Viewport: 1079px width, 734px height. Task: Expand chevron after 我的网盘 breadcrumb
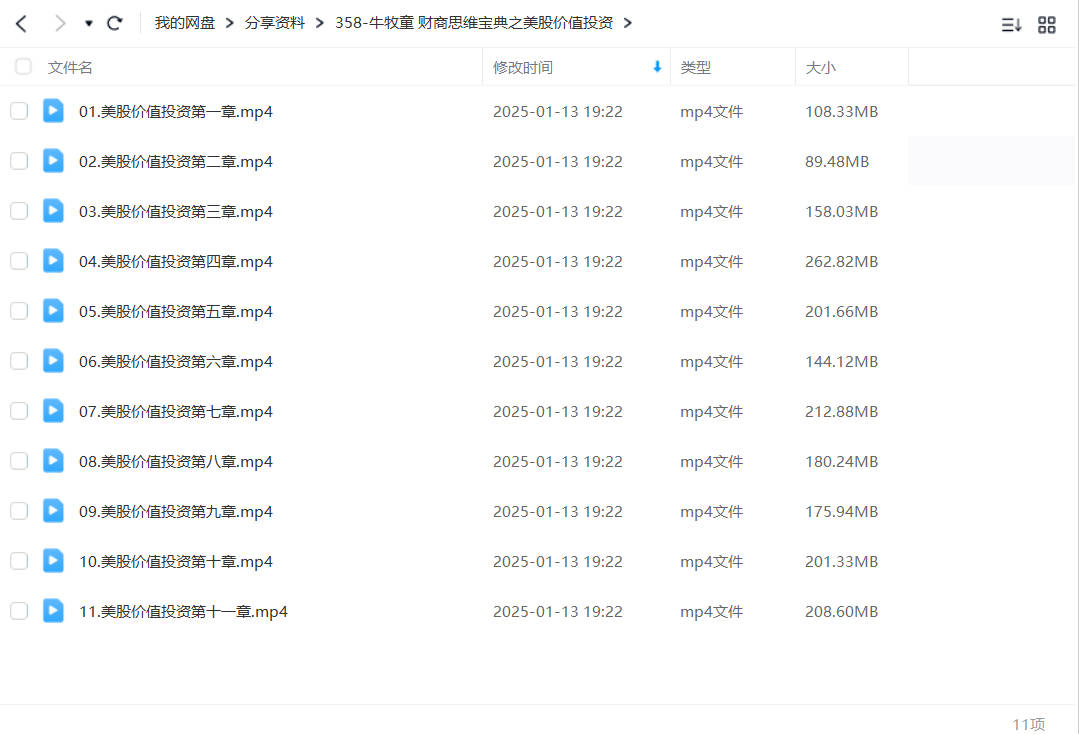[230, 23]
